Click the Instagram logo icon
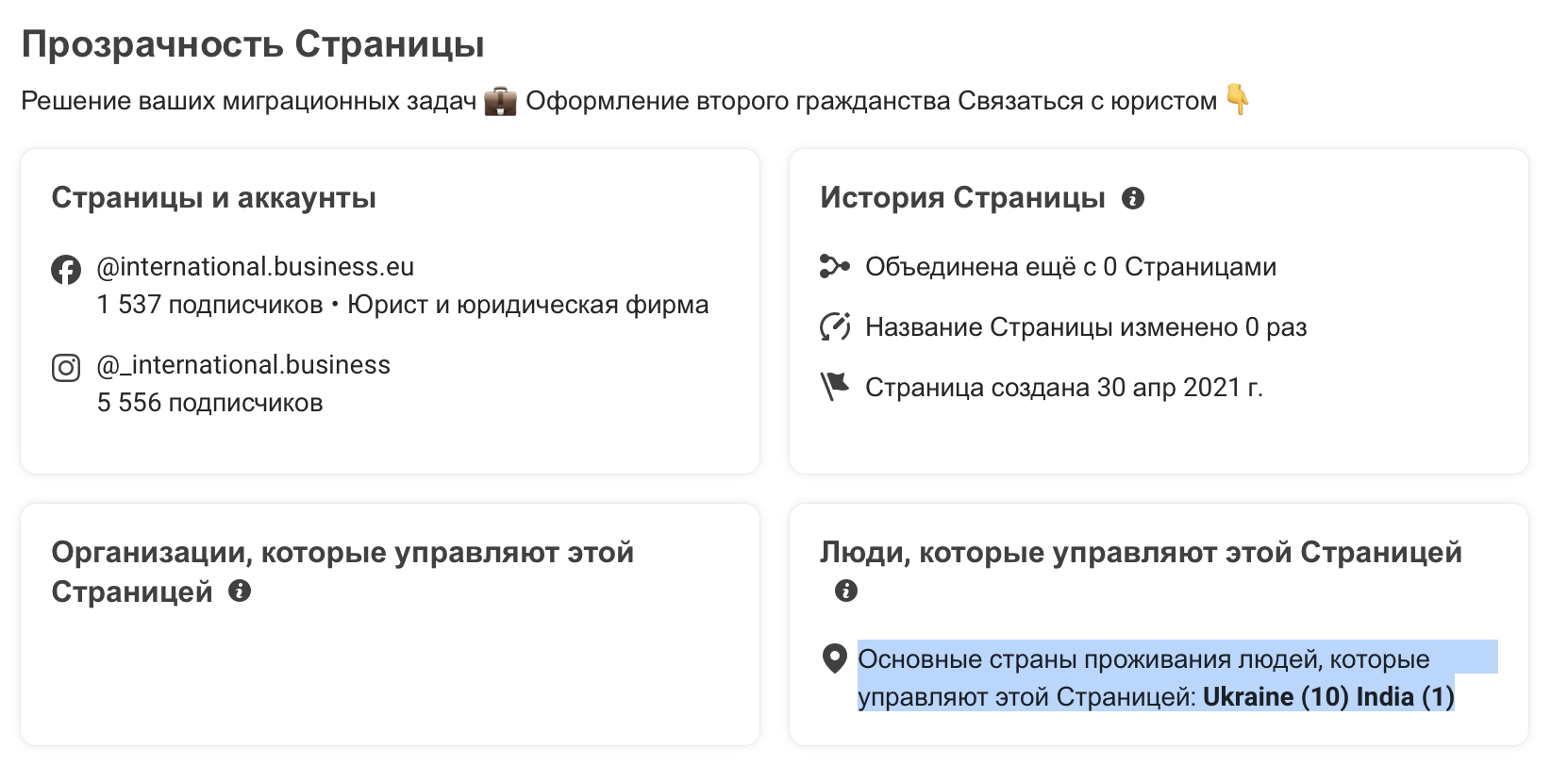Screen dimensions: 1568x766 [x=66, y=367]
